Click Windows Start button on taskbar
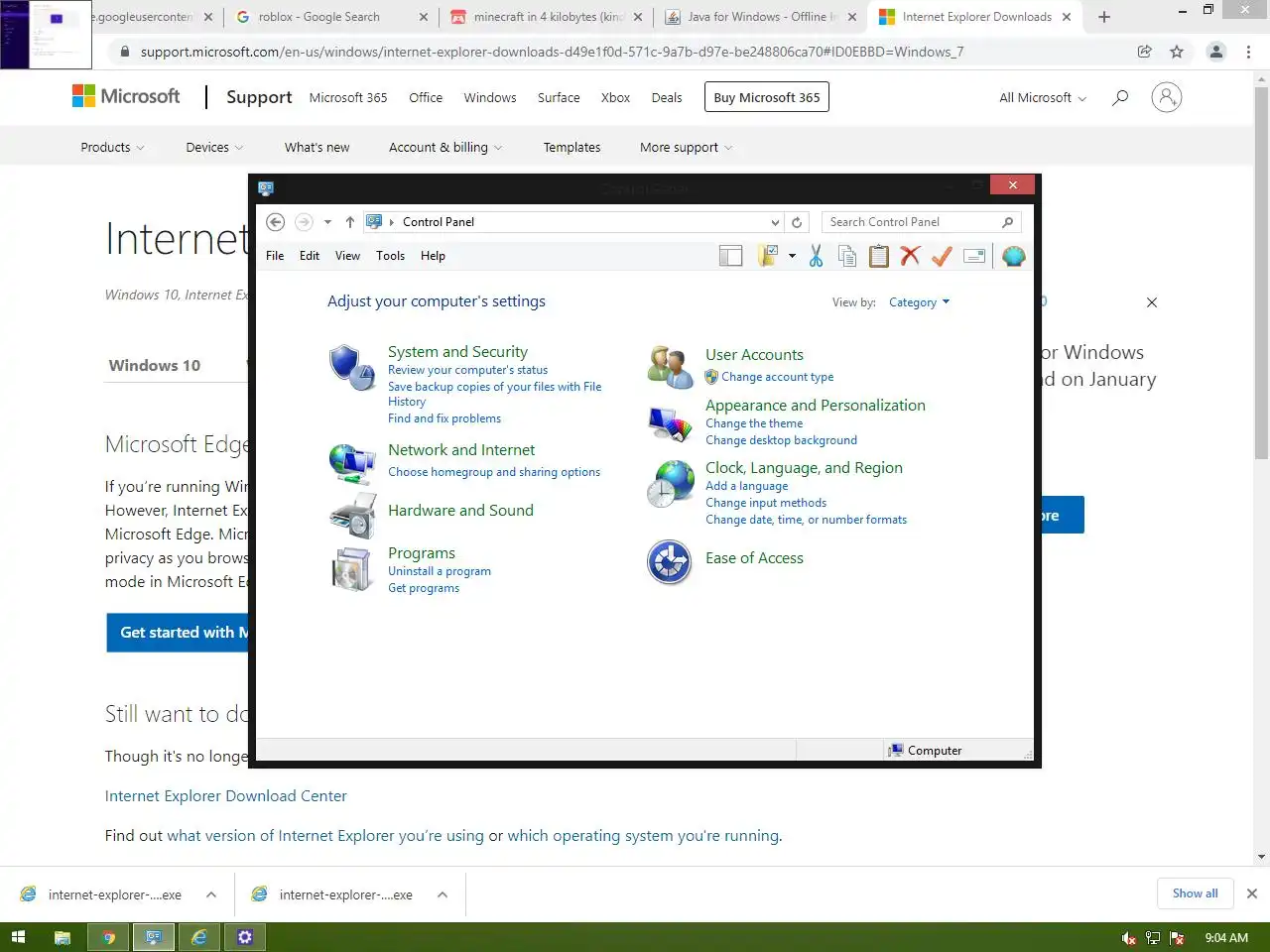Screen dimensions: 1270x952 pos(18,937)
